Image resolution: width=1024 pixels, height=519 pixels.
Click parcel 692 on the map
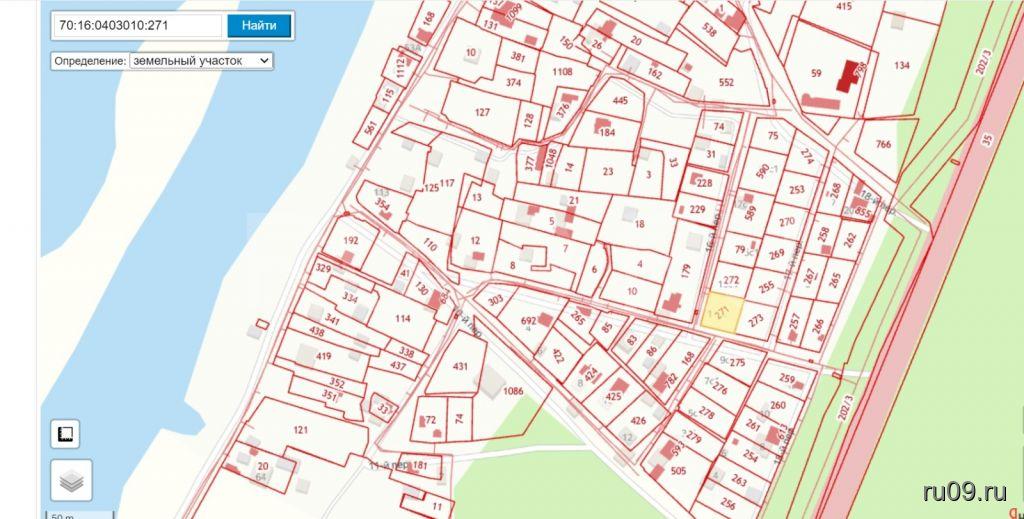(530, 322)
